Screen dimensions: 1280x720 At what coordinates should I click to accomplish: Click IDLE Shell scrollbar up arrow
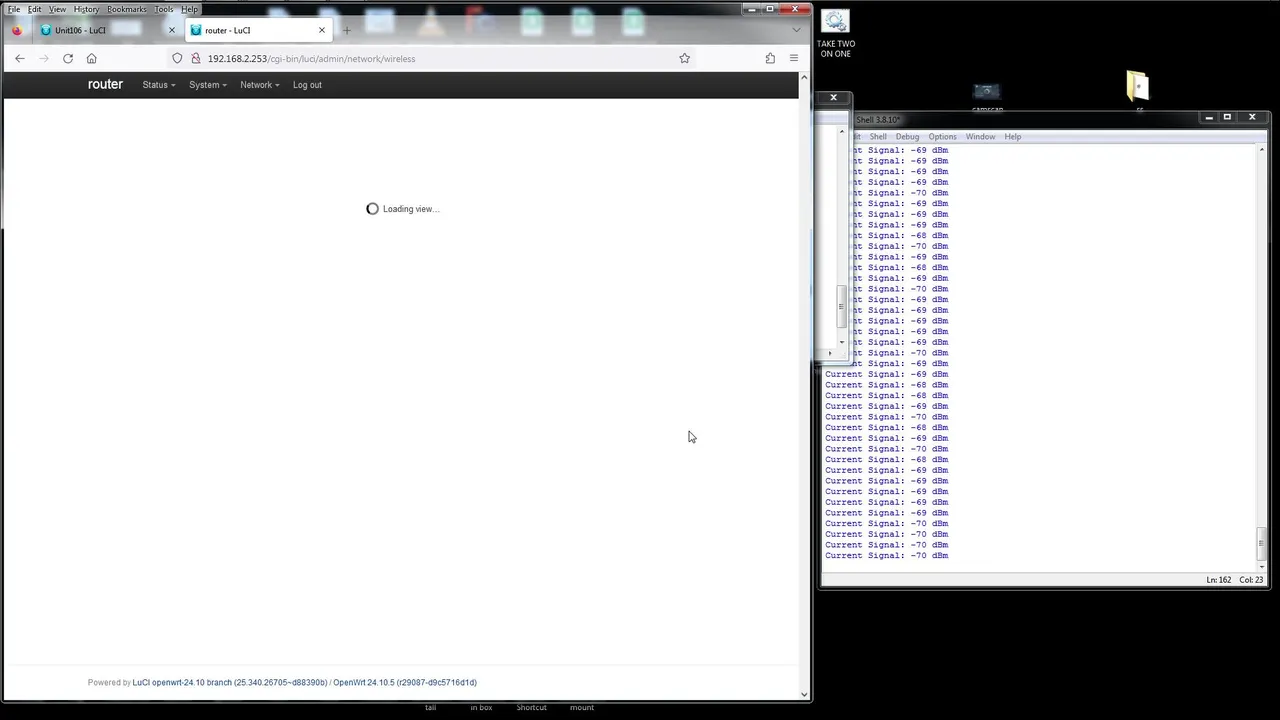pyautogui.click(x=1262, y=149)
